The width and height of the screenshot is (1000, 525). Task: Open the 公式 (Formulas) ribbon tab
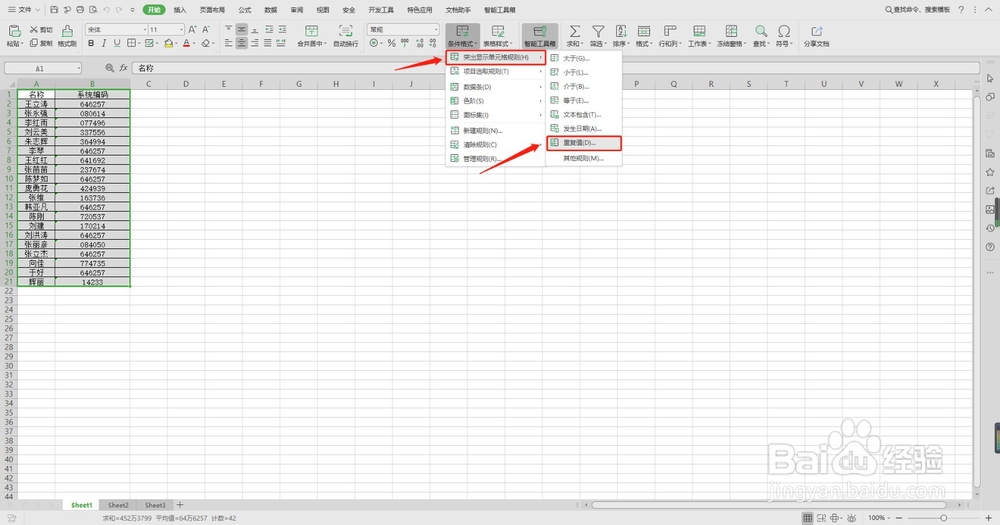point(245,10)
